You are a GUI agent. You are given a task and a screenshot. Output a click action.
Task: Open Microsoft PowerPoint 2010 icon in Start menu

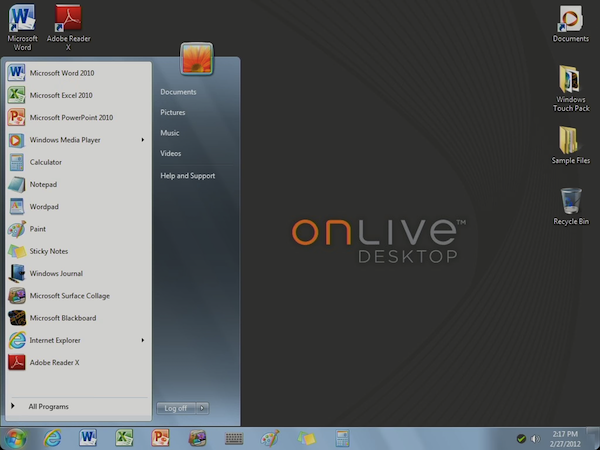click(16, 117)
